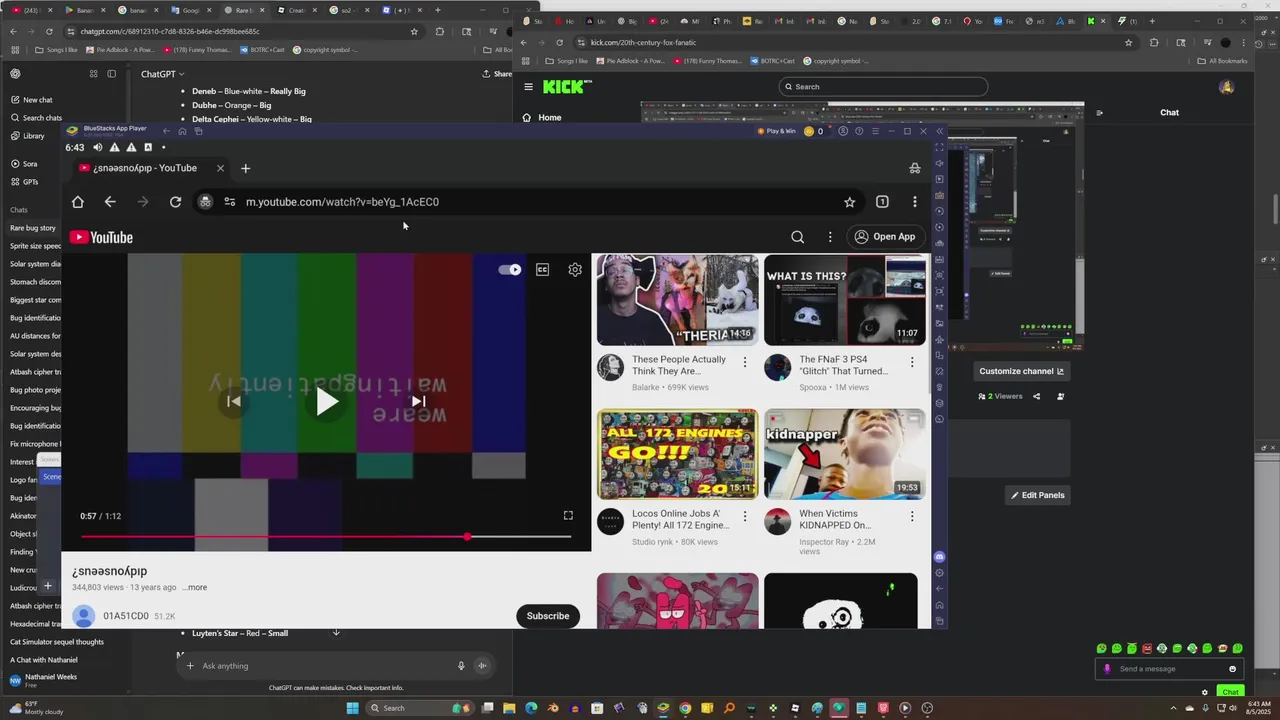This screenshot has width=1280, height=720.
Task: Open 'Rare bug story' chat
Action: (x=33, y=228)
